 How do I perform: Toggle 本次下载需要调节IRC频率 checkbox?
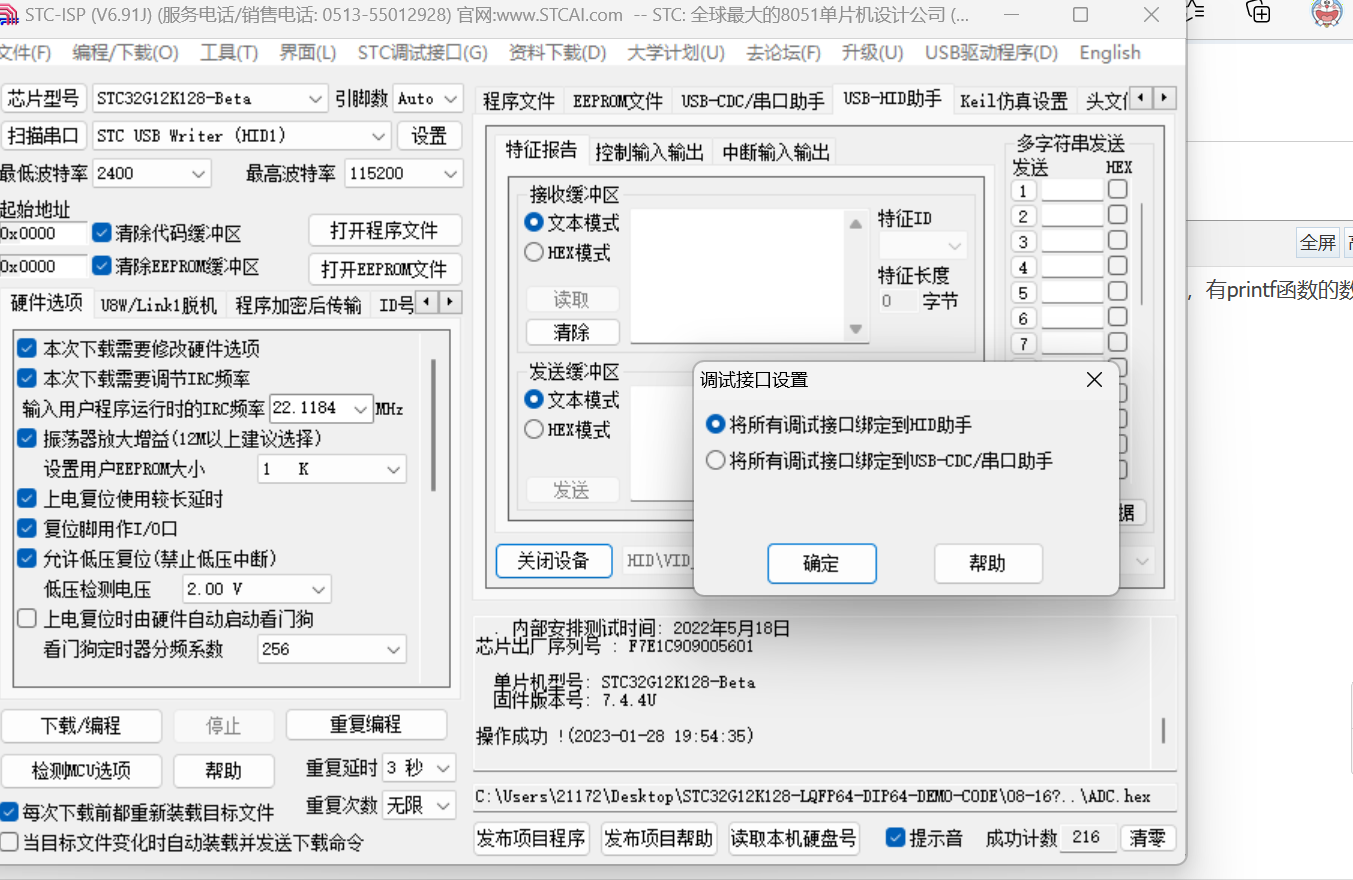coord(27,379)
